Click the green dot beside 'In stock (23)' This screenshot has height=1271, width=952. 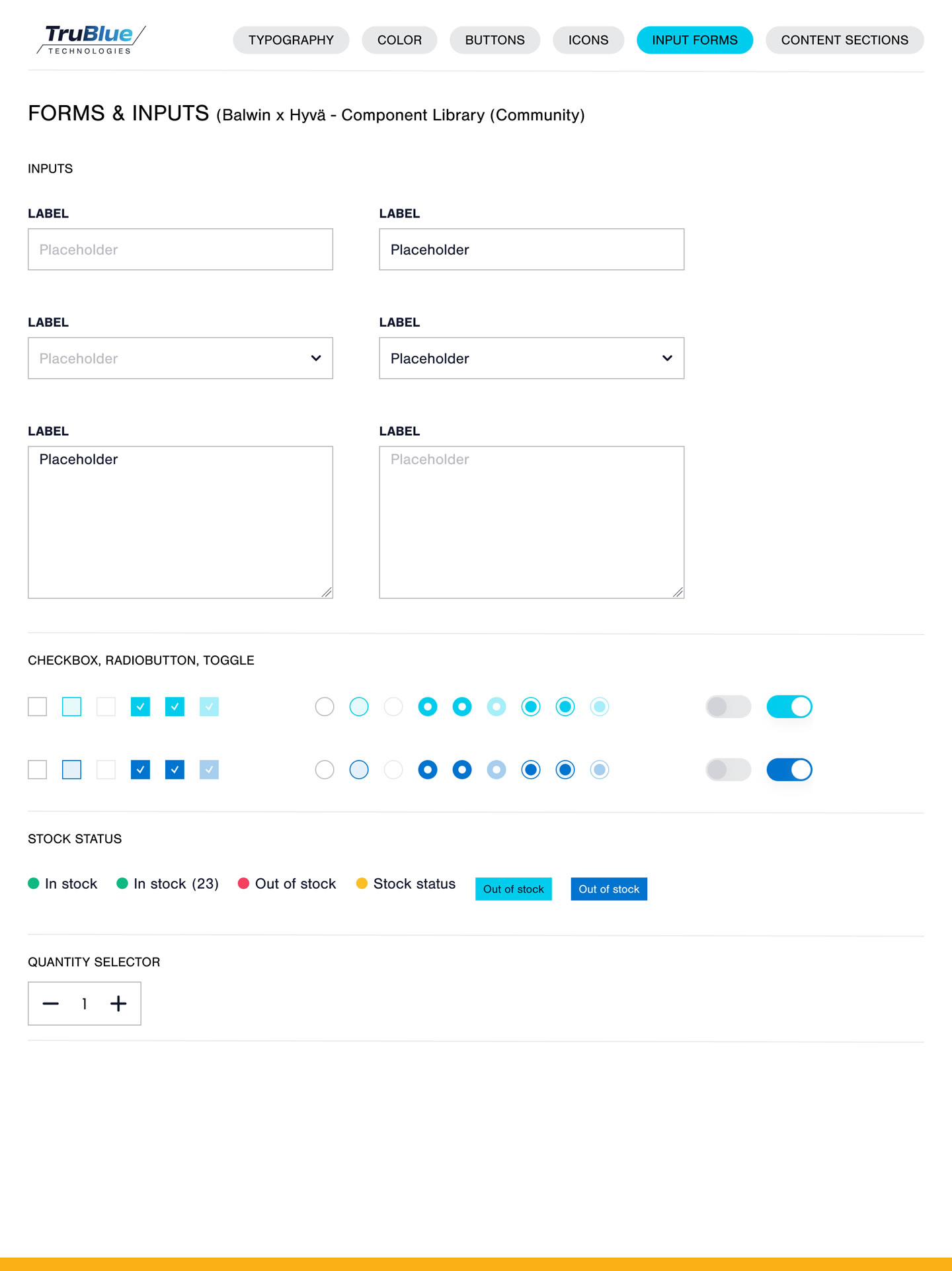coord(122,883)
